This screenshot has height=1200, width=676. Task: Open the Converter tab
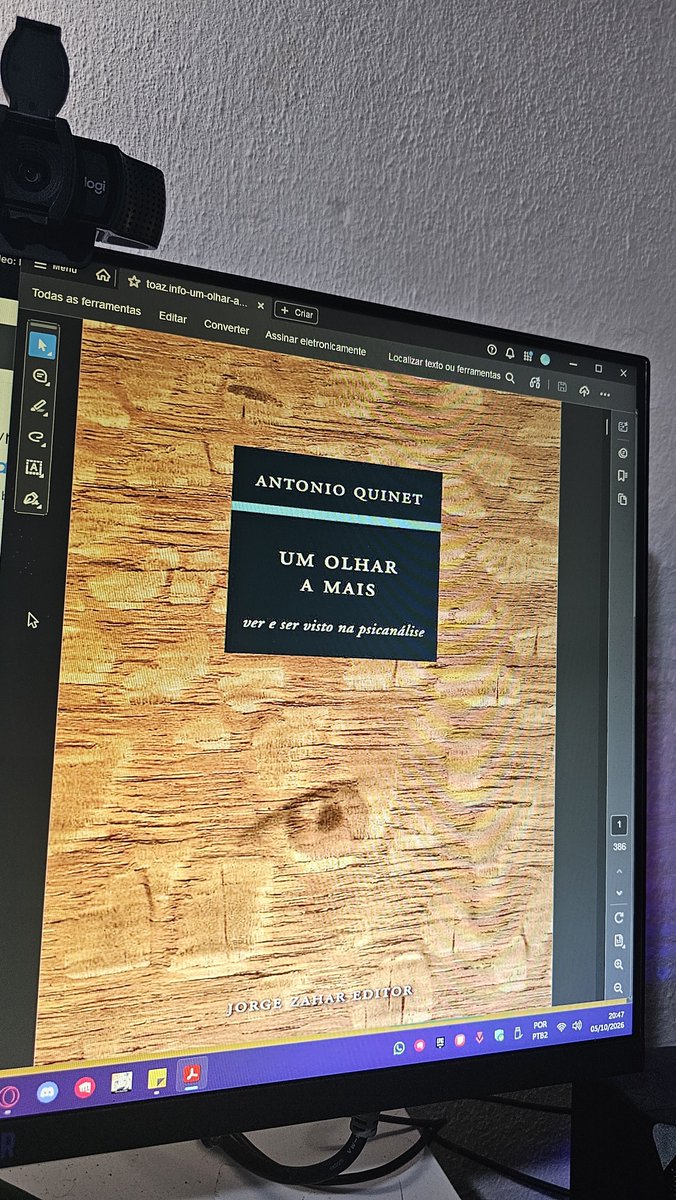click(227, 327)
